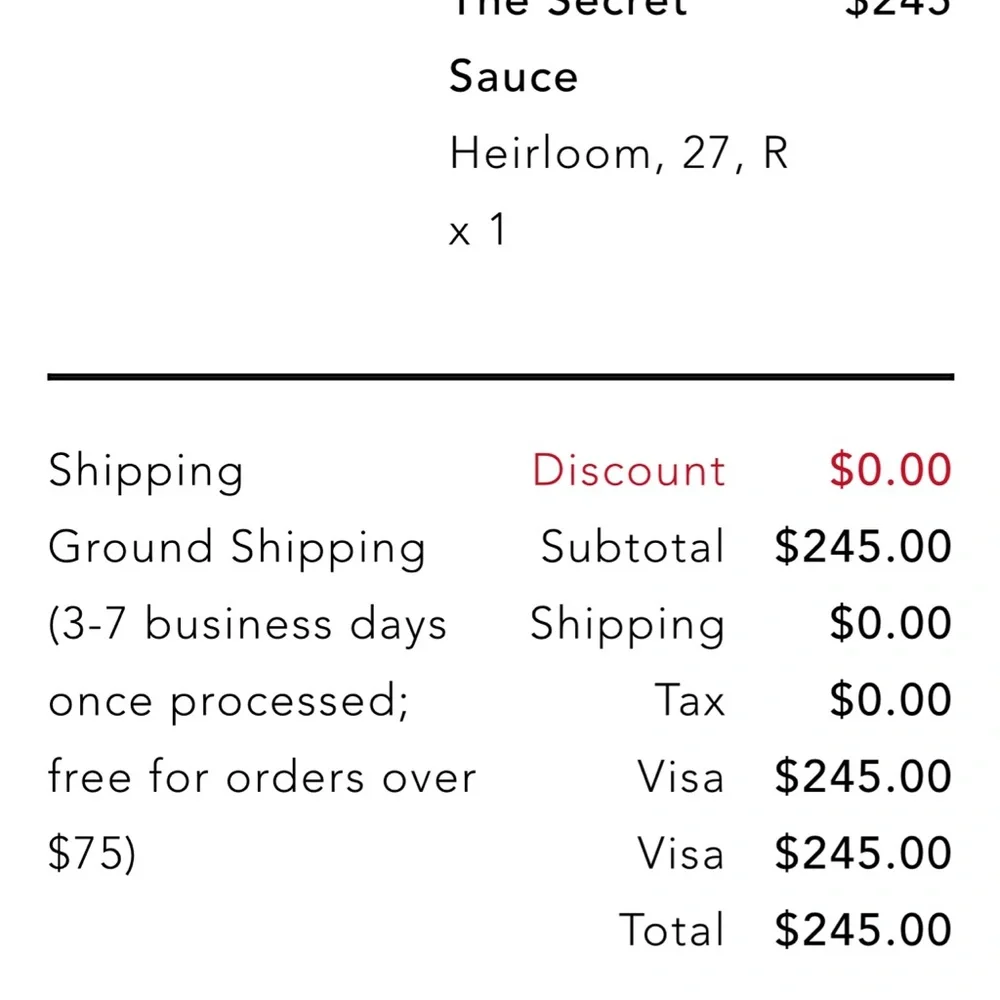Click the Total label
The width and height of the screenshot is (1000, 1000).
[x=671, y=930]
